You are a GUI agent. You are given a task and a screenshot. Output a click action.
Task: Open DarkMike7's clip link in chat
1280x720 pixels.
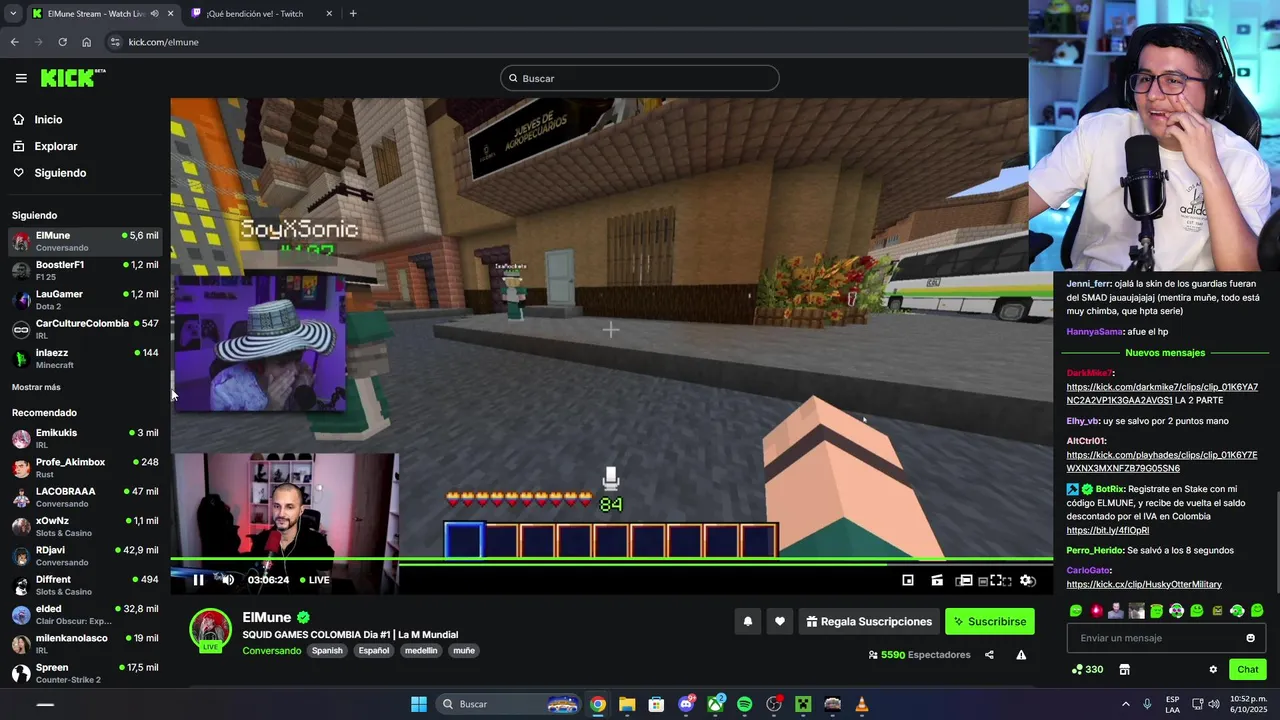1162,393
